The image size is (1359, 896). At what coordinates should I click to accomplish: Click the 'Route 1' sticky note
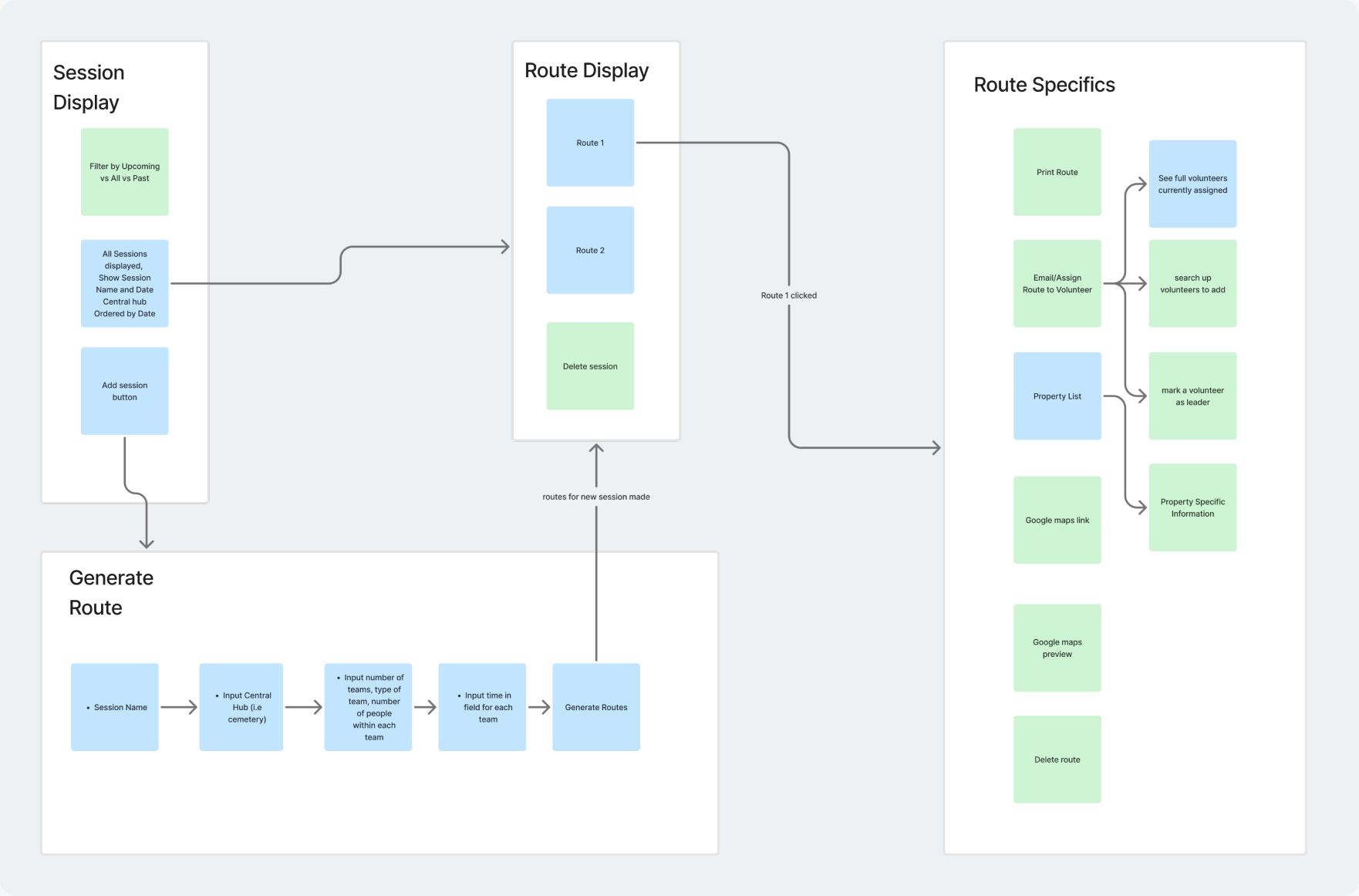pyautogui.click(x=590, y=143)
